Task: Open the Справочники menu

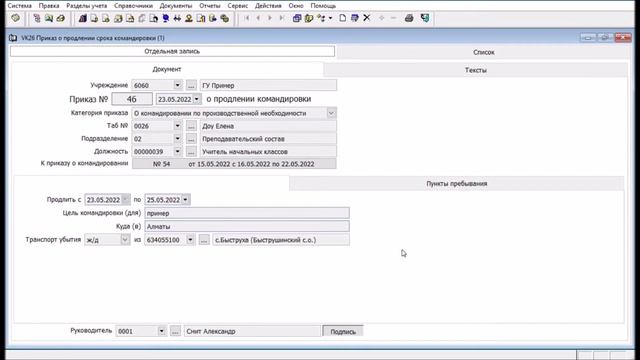Action: (133, 6)
